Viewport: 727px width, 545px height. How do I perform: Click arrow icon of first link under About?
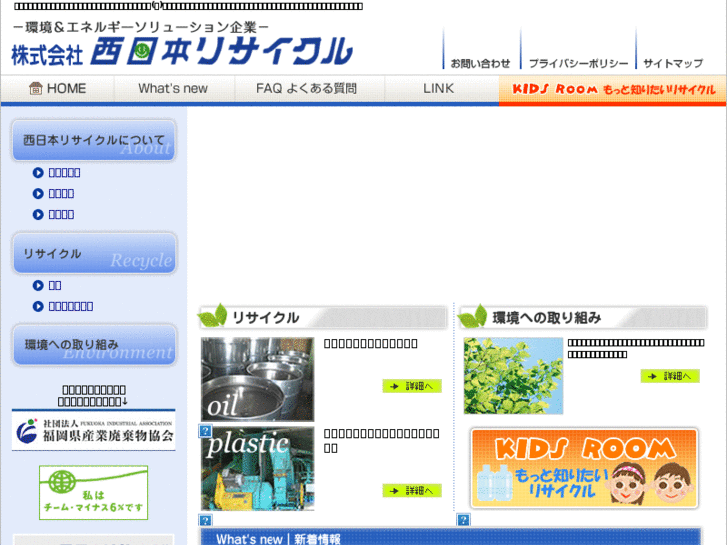(x=38, y=173)
